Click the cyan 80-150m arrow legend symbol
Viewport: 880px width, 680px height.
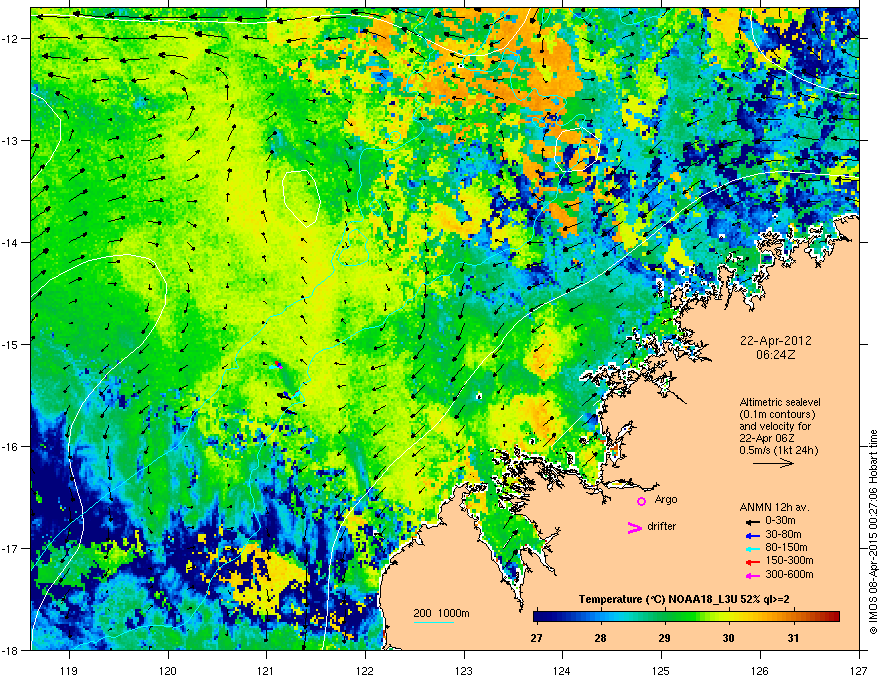(751, 548)
